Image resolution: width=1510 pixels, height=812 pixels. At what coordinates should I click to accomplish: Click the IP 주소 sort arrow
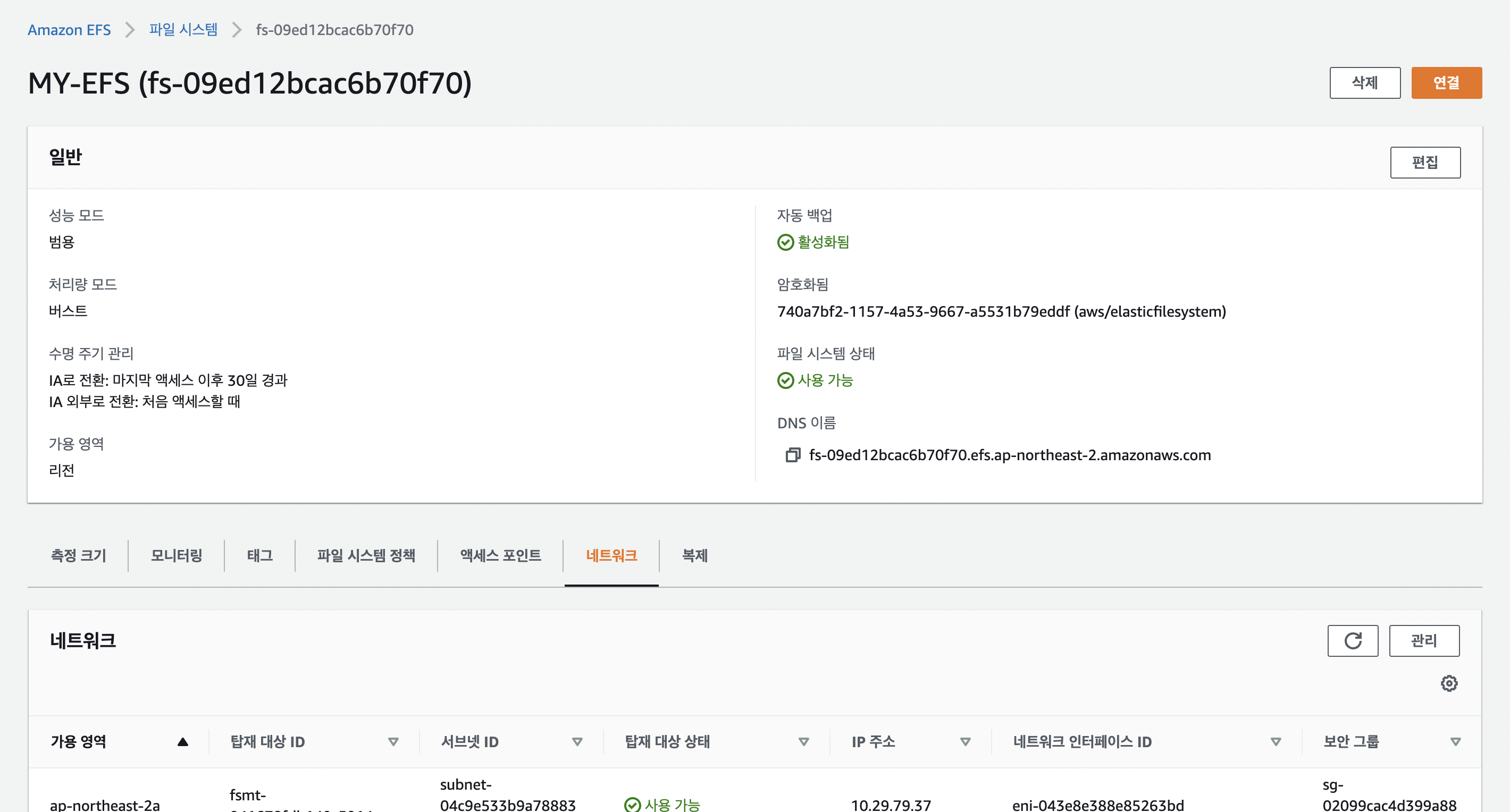(x=965, y=742)
